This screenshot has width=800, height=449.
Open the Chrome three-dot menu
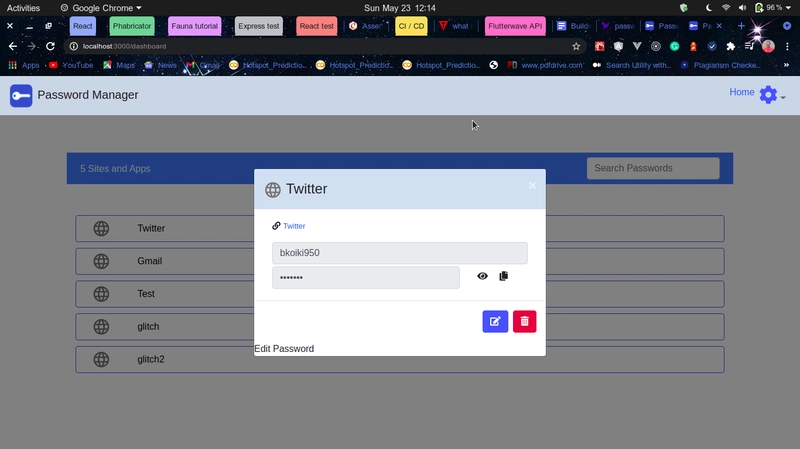(x=787, y=46)
